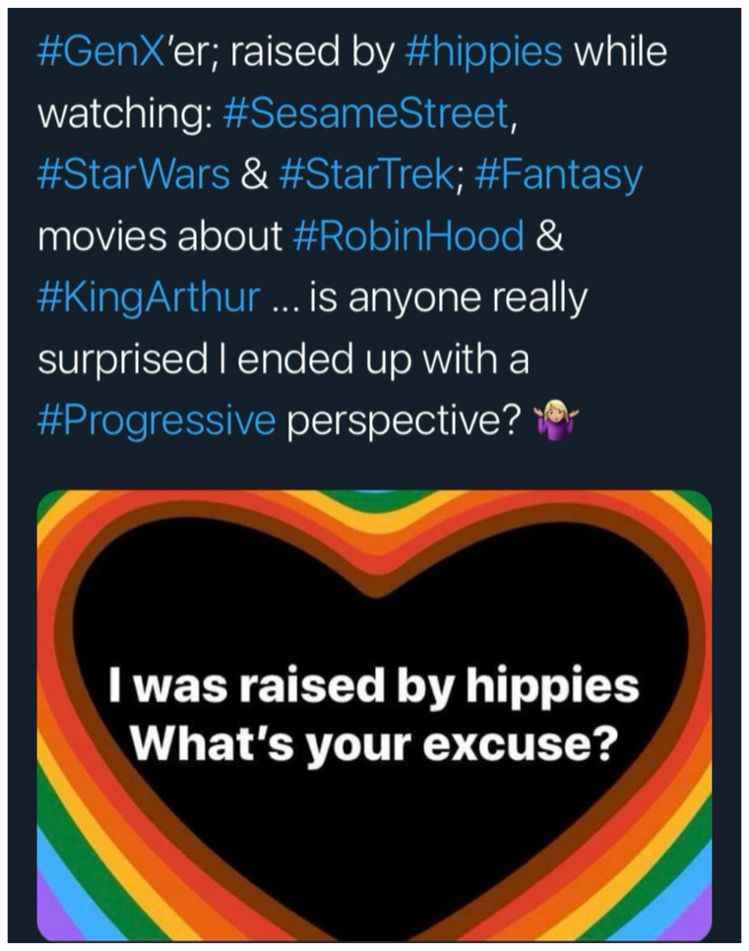This screenshot has height=951, width=749.
Task: Open the #RobinHood hashtag
Action: tap(408, 237)
